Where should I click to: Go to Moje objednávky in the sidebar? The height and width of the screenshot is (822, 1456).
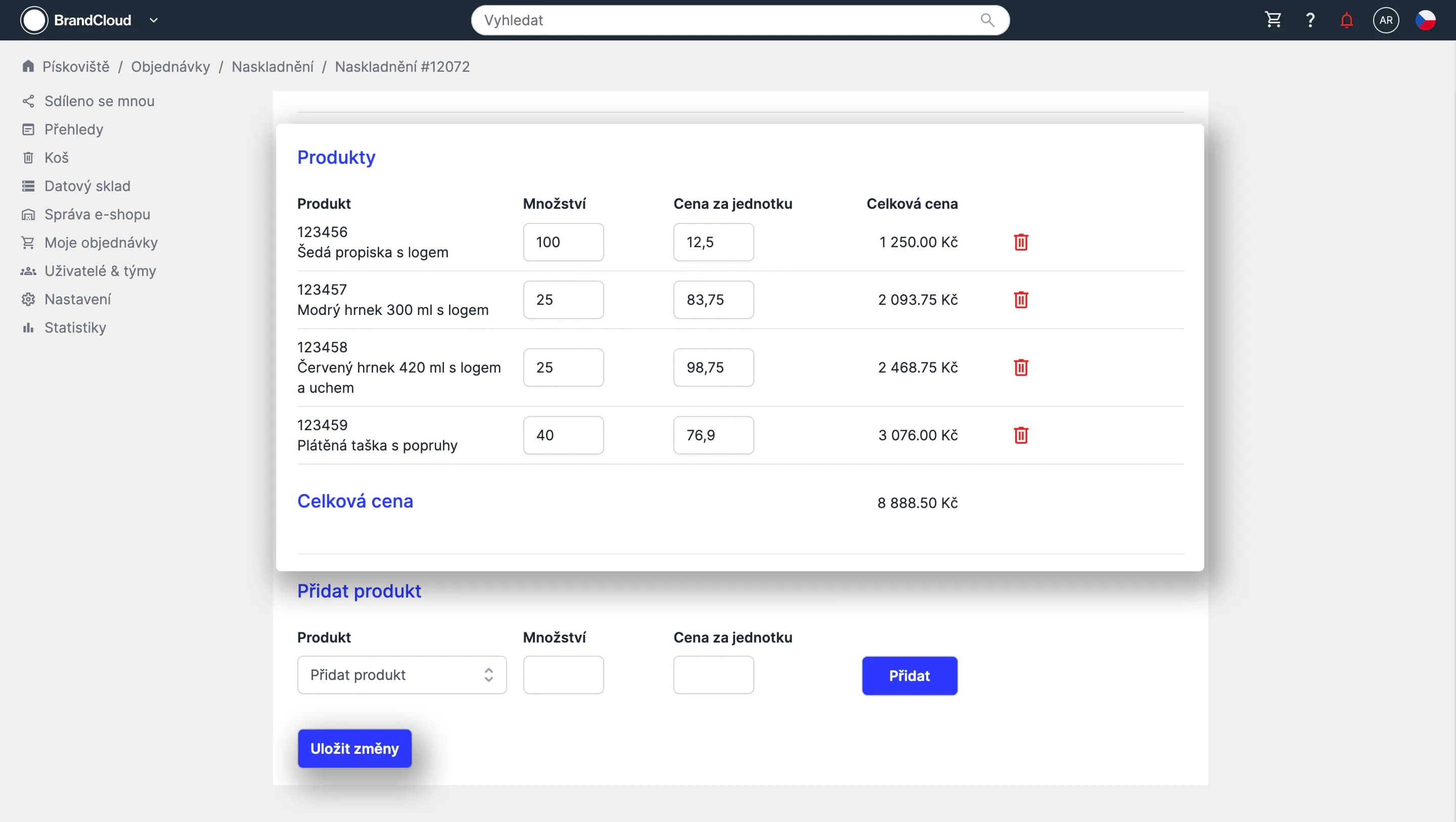click(x=101, y=243)
